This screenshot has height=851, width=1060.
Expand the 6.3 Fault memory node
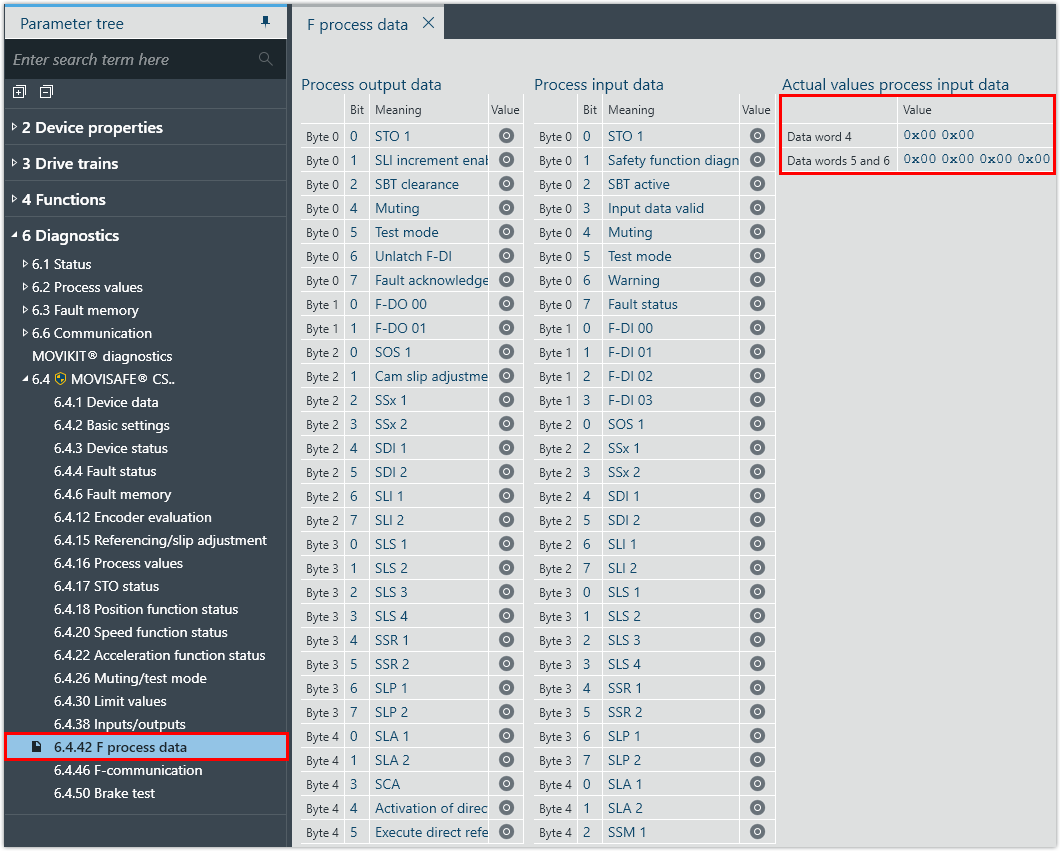tap(25, 310)
